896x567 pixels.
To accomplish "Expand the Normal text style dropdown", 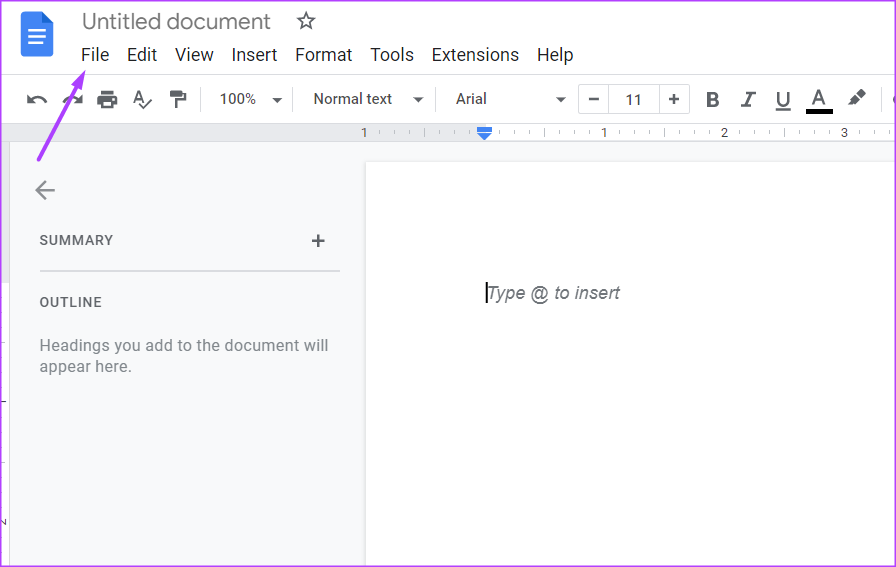I will point(367,99).
